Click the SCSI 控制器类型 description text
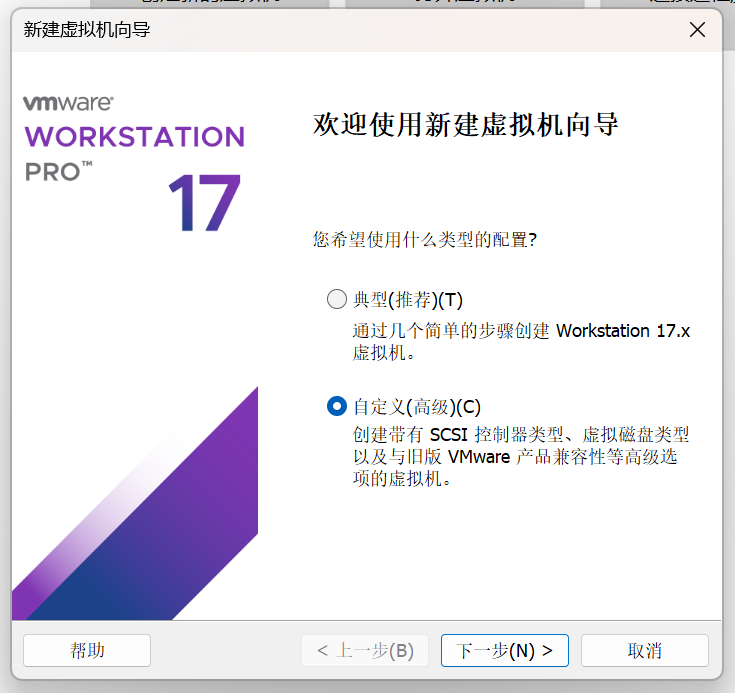Viewport: 735px width, 693px height. 521,456
